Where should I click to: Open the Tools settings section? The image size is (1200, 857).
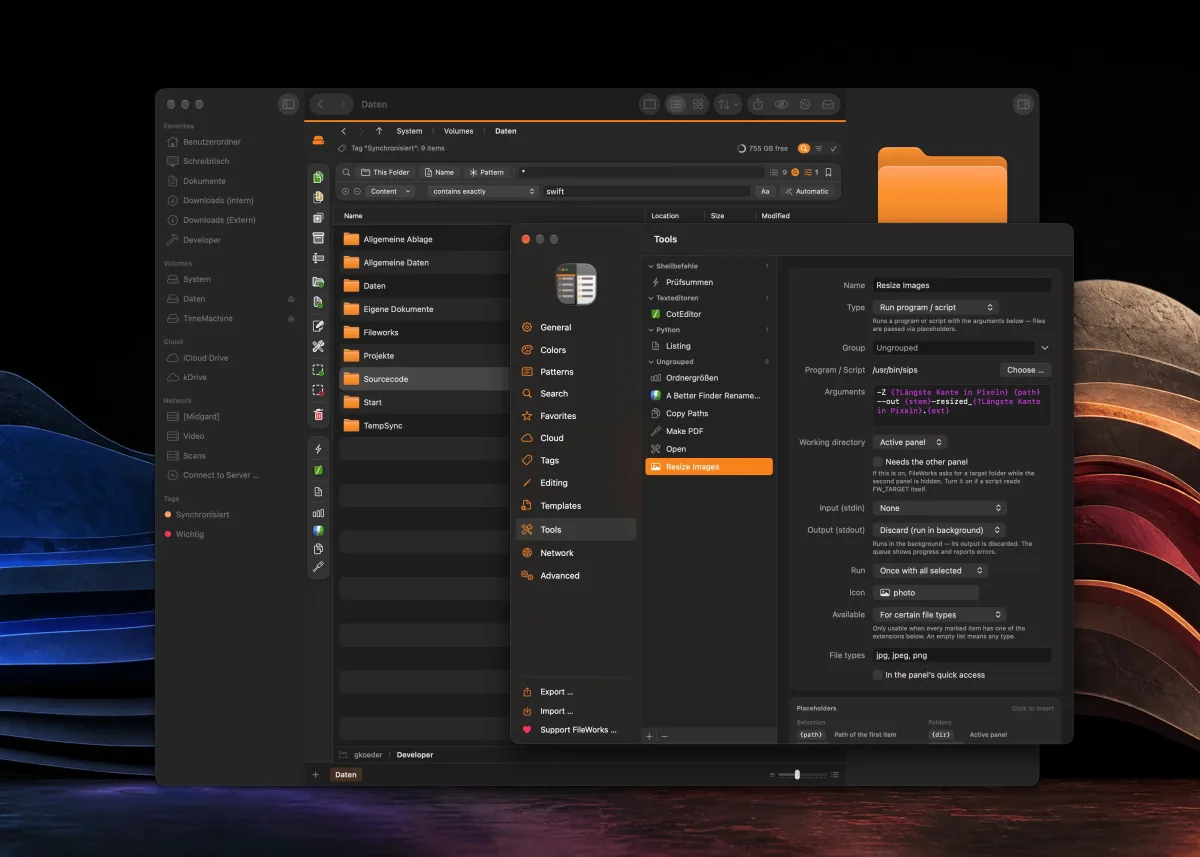(575, 529)
